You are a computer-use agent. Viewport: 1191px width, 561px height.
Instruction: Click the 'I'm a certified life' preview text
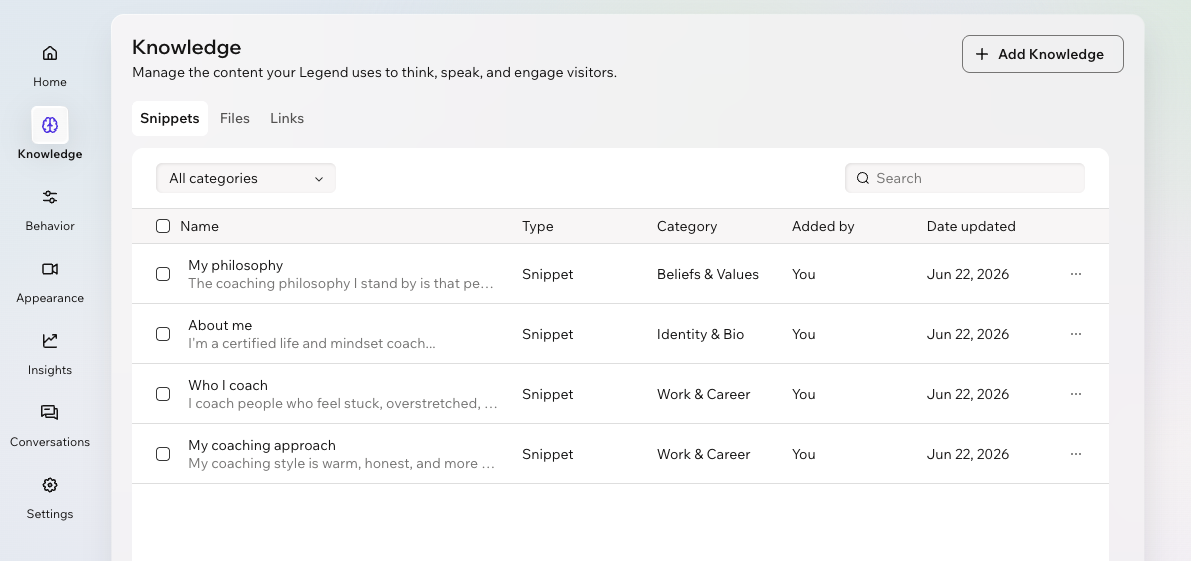(312, 343)
